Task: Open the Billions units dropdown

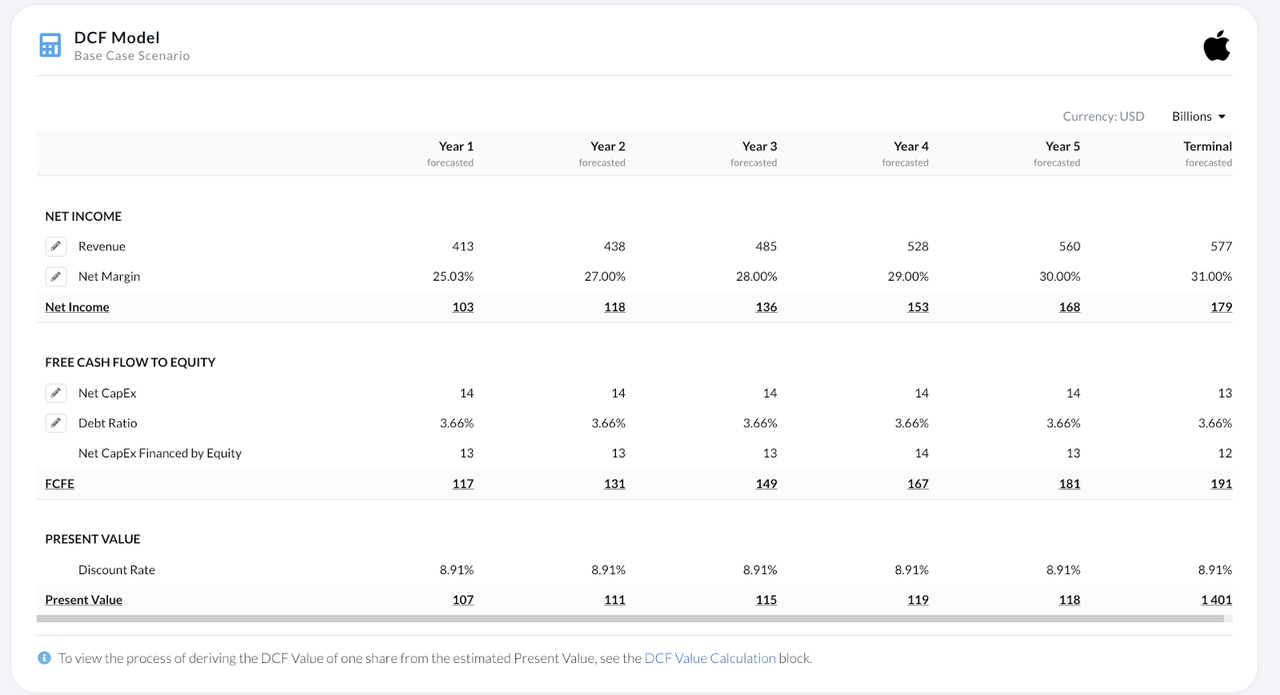Action: click(1198, 116)
